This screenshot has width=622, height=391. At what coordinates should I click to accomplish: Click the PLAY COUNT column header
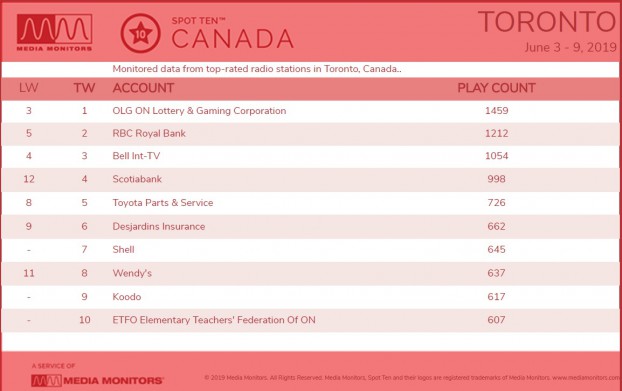[496, 88]
